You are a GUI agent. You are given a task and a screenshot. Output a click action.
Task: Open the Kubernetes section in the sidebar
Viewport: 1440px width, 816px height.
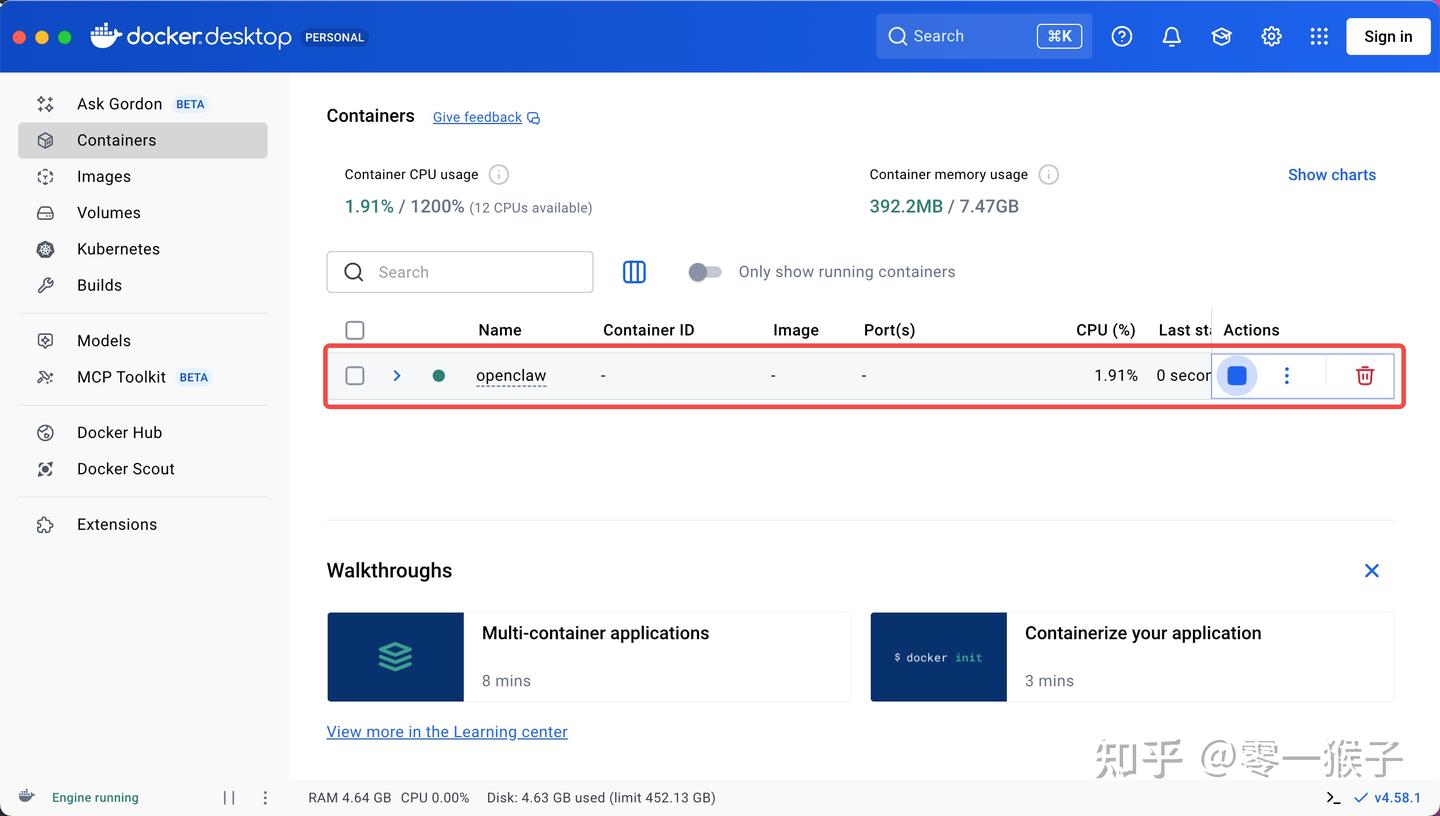coord(118,248)
